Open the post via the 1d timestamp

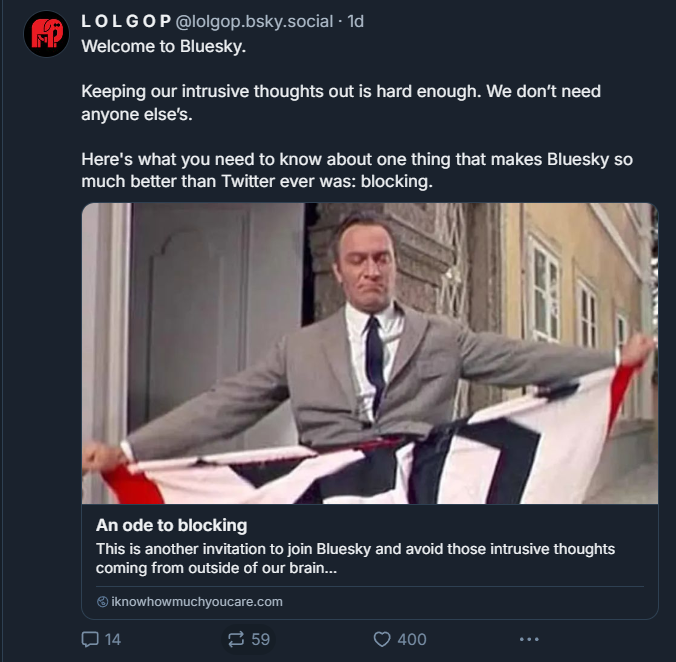click(x=355, y=21)
